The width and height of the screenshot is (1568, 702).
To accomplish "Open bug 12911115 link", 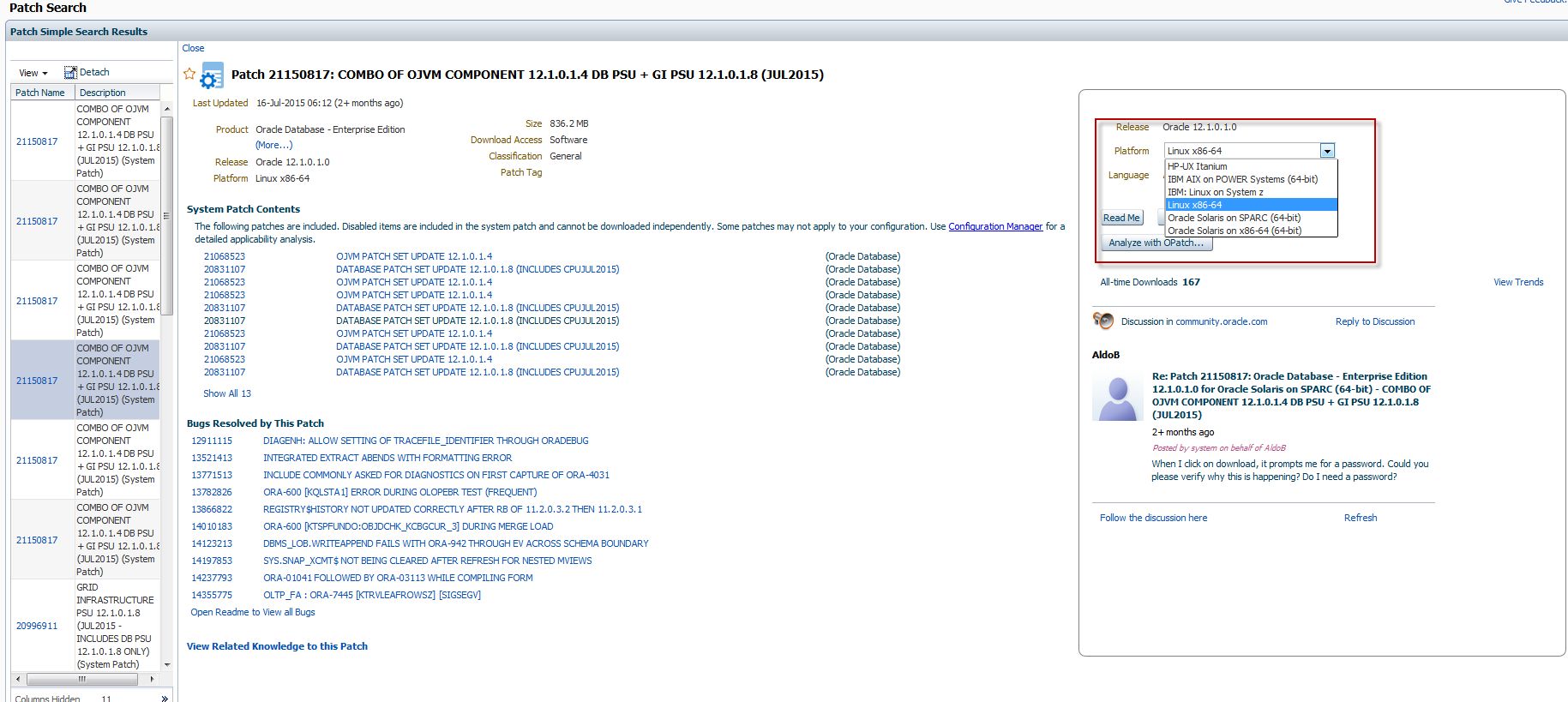I will tap(212, 441).
